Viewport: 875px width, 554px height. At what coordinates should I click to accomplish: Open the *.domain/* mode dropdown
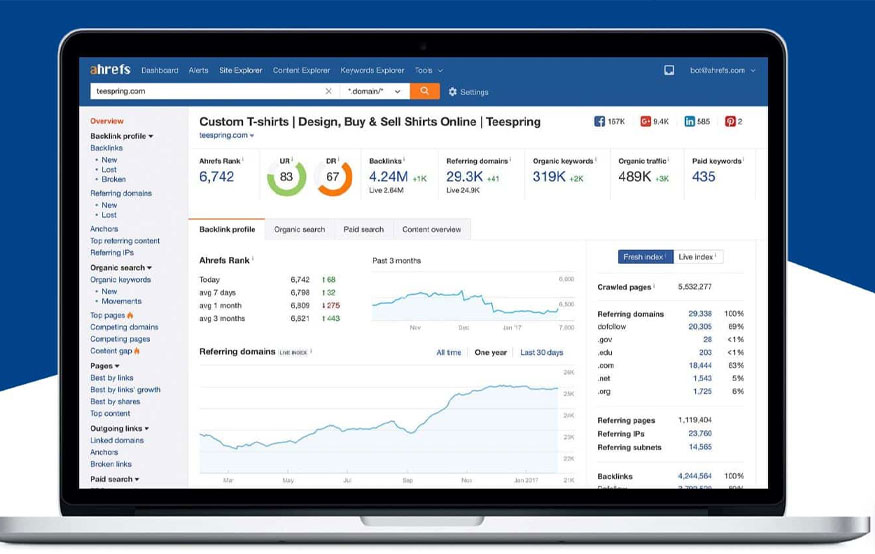(x=374, y=91)
